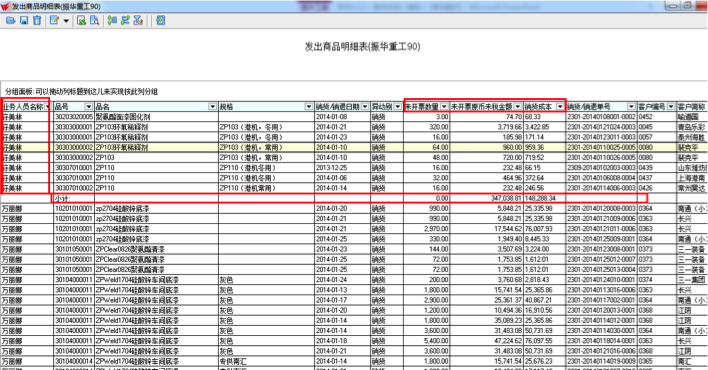Select the report title 发出商品明细表(振华重工90)

click(x=363, y=47)
